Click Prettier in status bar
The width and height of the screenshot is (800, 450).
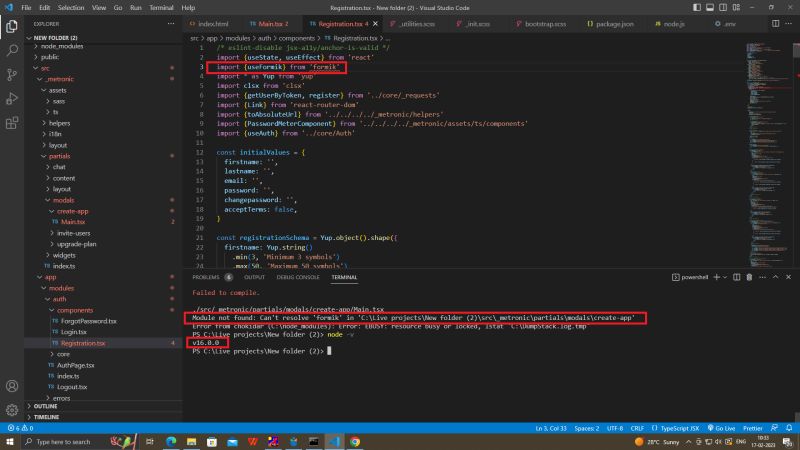point(753,428)
